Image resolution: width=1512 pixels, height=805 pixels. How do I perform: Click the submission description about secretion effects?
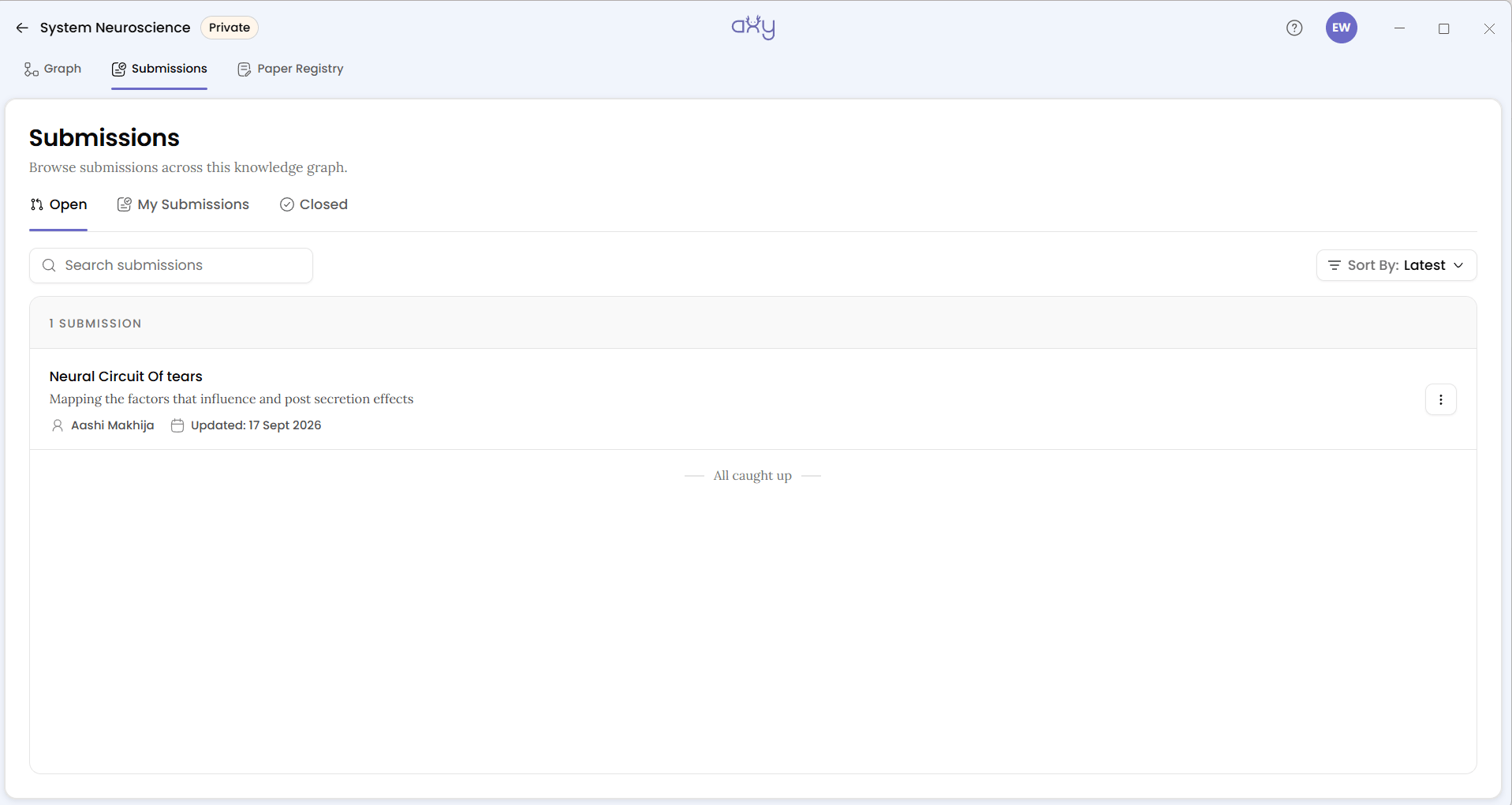pos(232,399)
